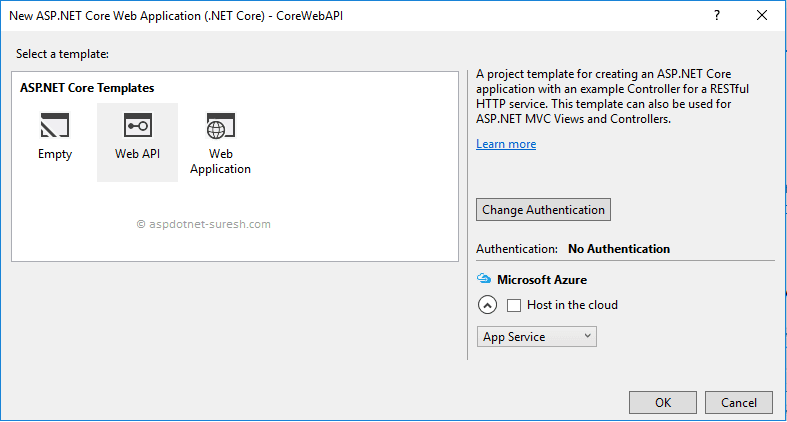Screen dimensions: 787x422
Task: Click the Microsoft Azure heading text
Action: [542, 279]
